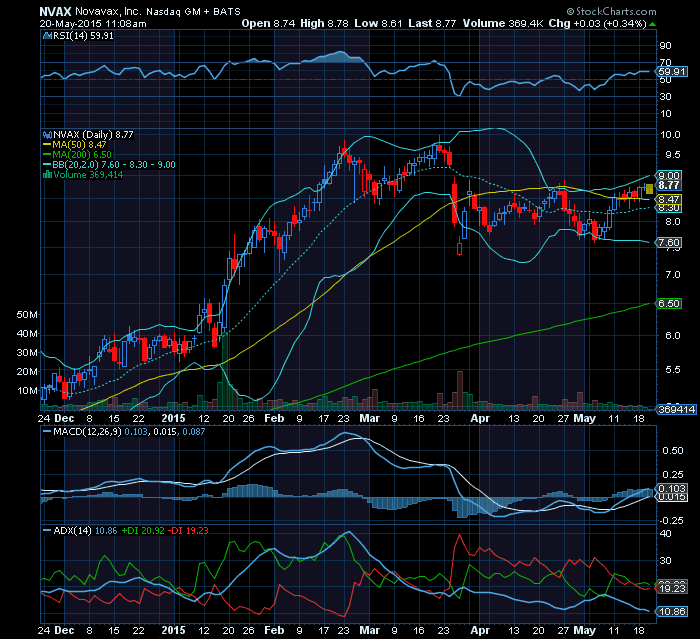Screen dimensions: 700x639
Task: Click the yellow 8.47 moving average price tag
Action: tap(669, 199)
